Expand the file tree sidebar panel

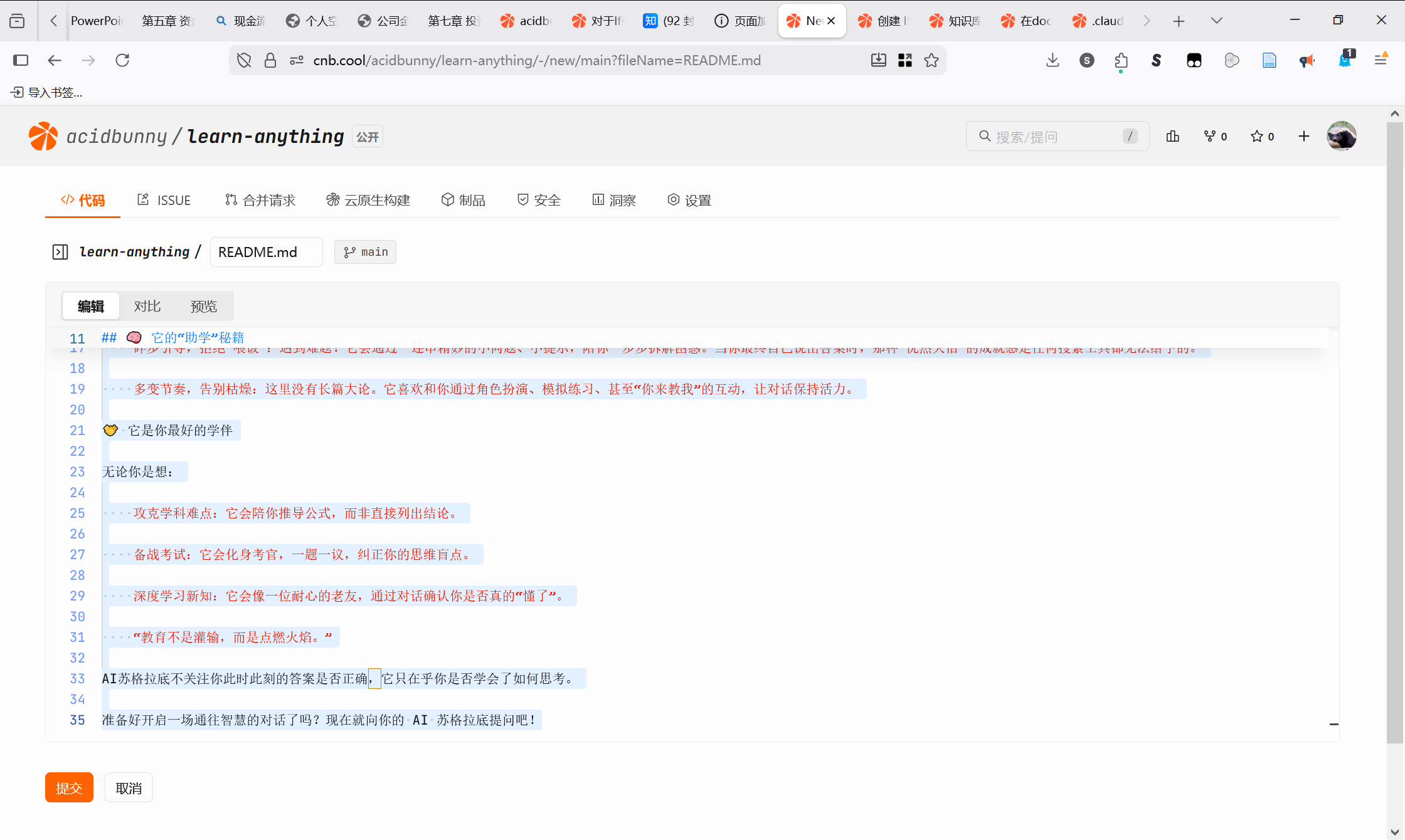(60, 251)
